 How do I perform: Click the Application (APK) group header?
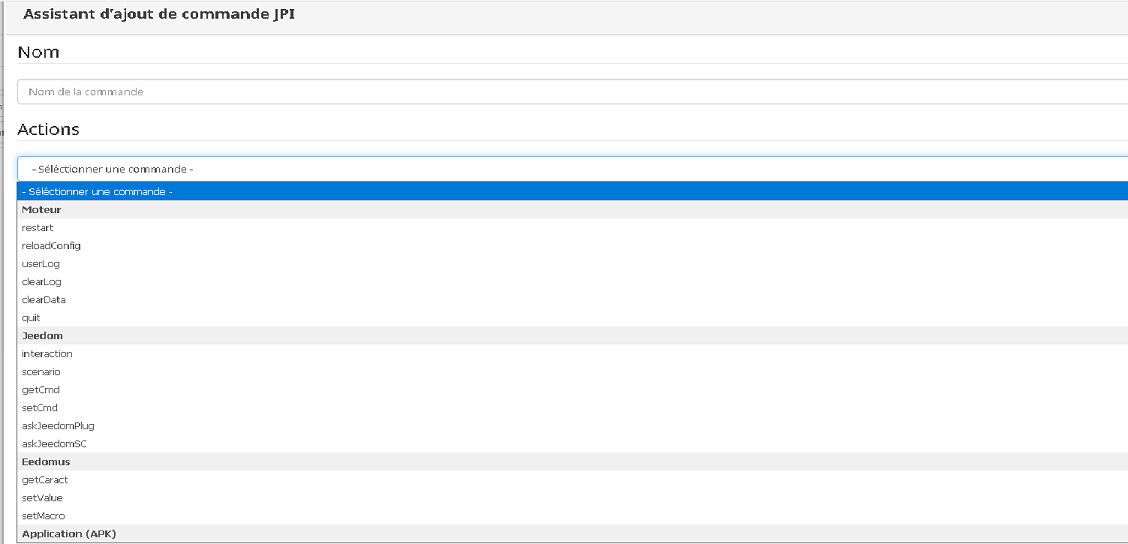click(x=69, y=534)
